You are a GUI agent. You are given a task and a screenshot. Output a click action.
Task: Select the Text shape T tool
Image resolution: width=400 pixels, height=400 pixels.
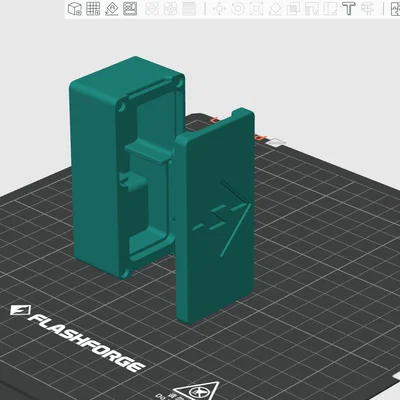(x=349, y=9)
